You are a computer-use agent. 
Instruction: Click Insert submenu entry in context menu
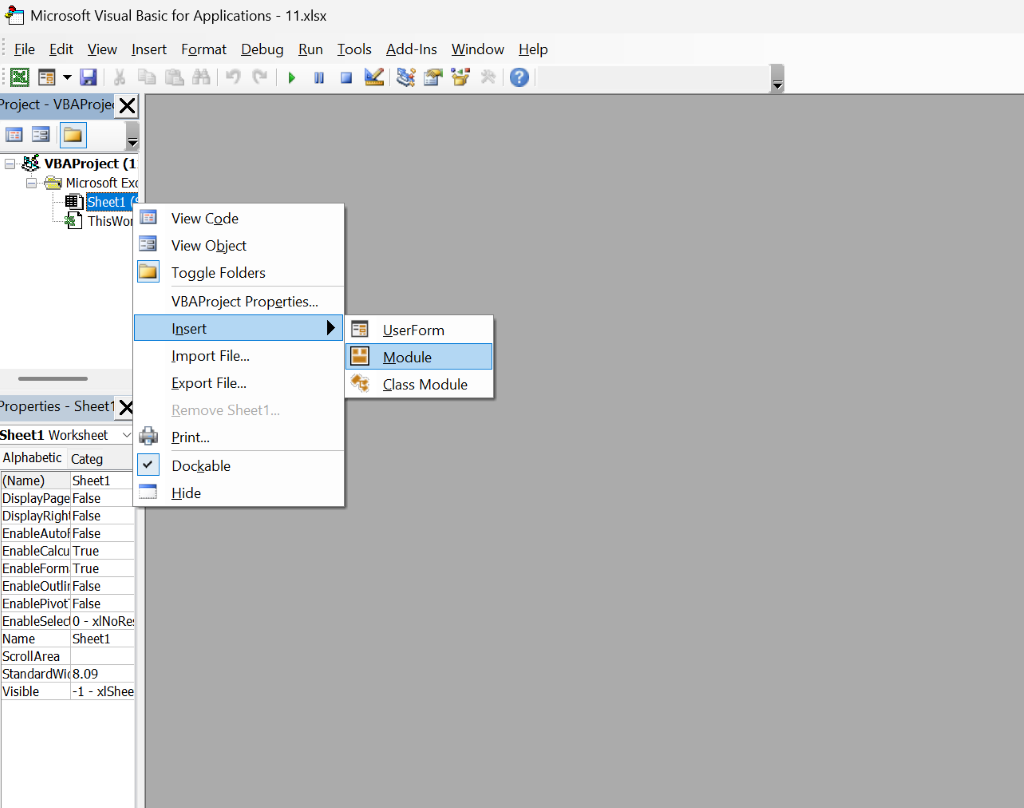pos(238,328)
